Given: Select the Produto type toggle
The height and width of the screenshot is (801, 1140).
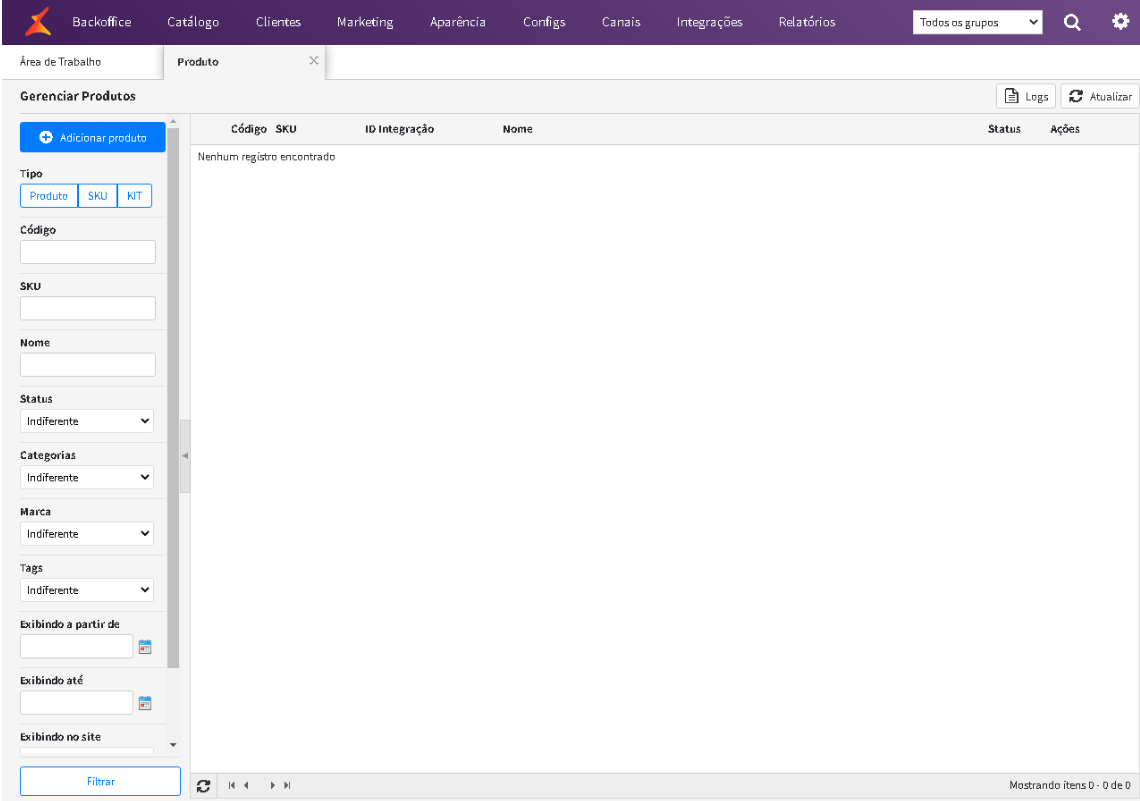Looking at the screenshot, I should (x=49, y=196).
